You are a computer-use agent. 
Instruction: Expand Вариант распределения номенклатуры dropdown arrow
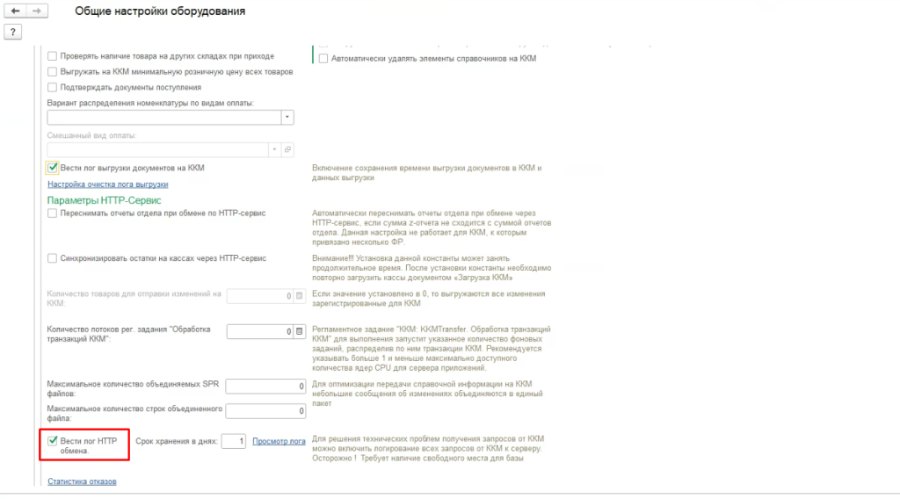click(287, 117)
